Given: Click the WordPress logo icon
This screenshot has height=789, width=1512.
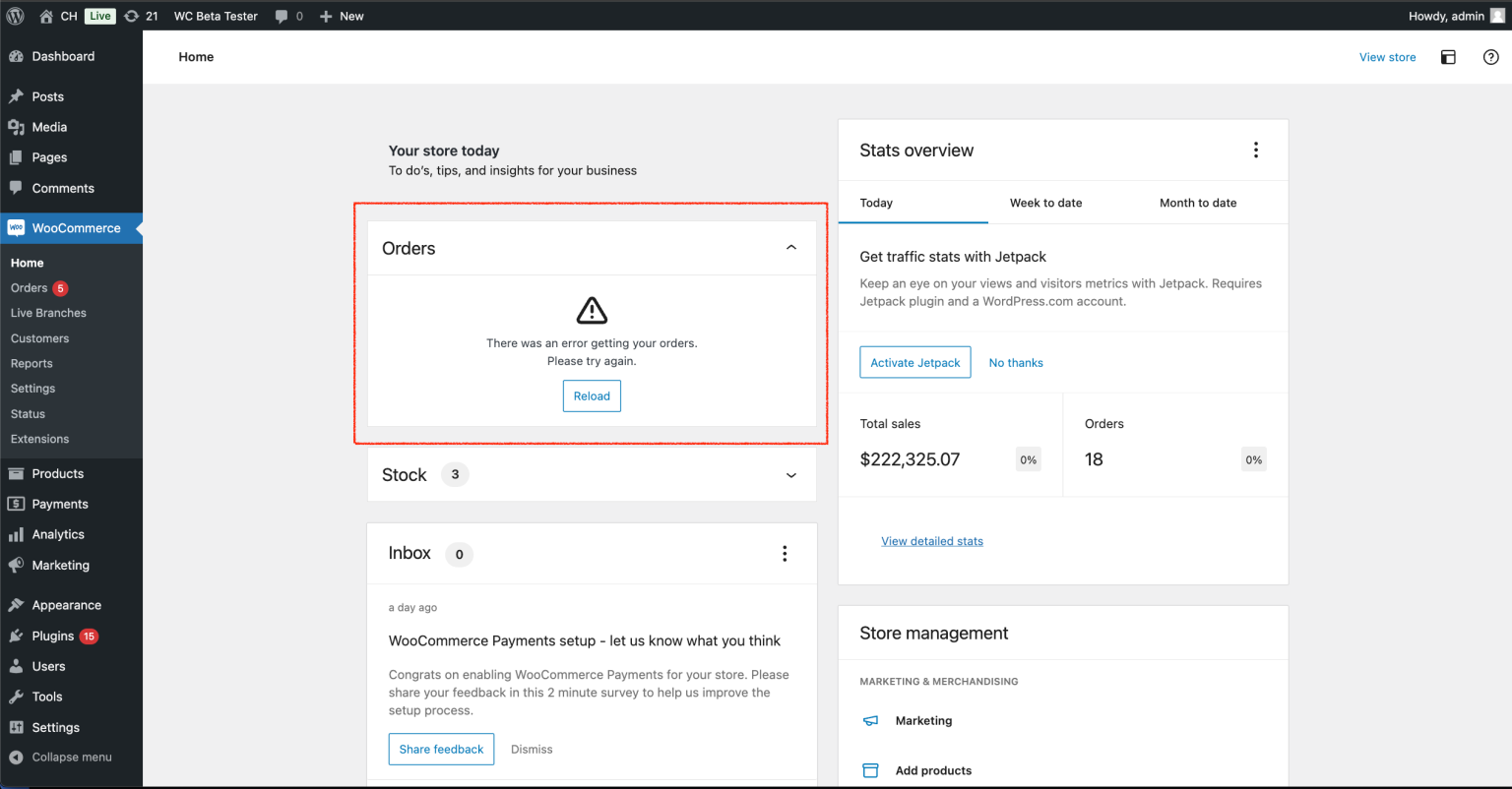Looking at the screenshot, I should pos(15,16).
